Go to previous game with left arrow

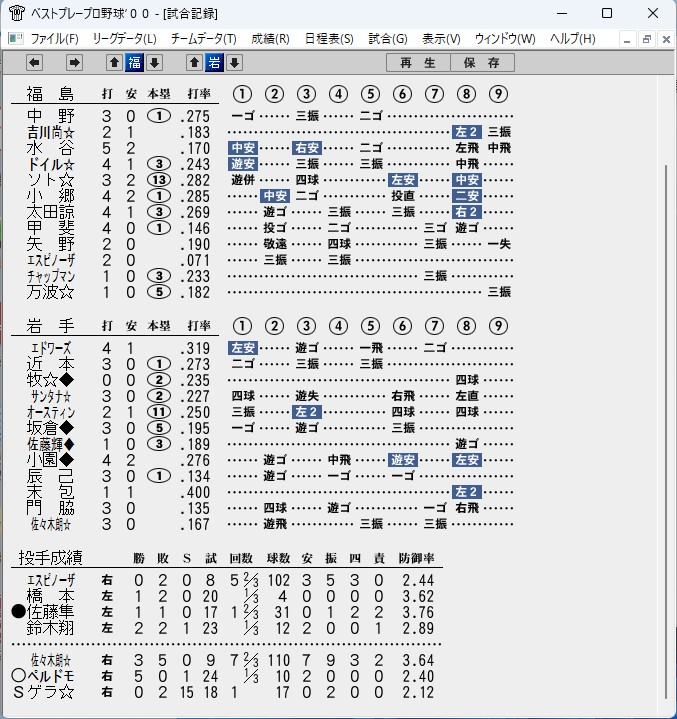coord(34,62)
